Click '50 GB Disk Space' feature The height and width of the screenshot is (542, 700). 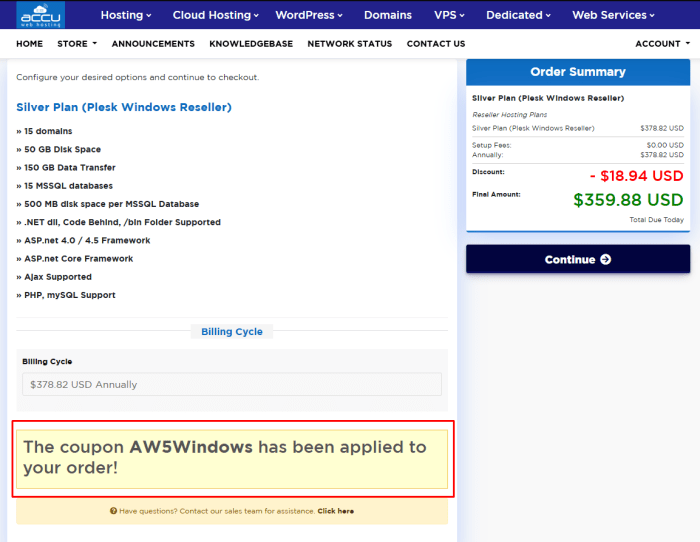pos(58,150)
